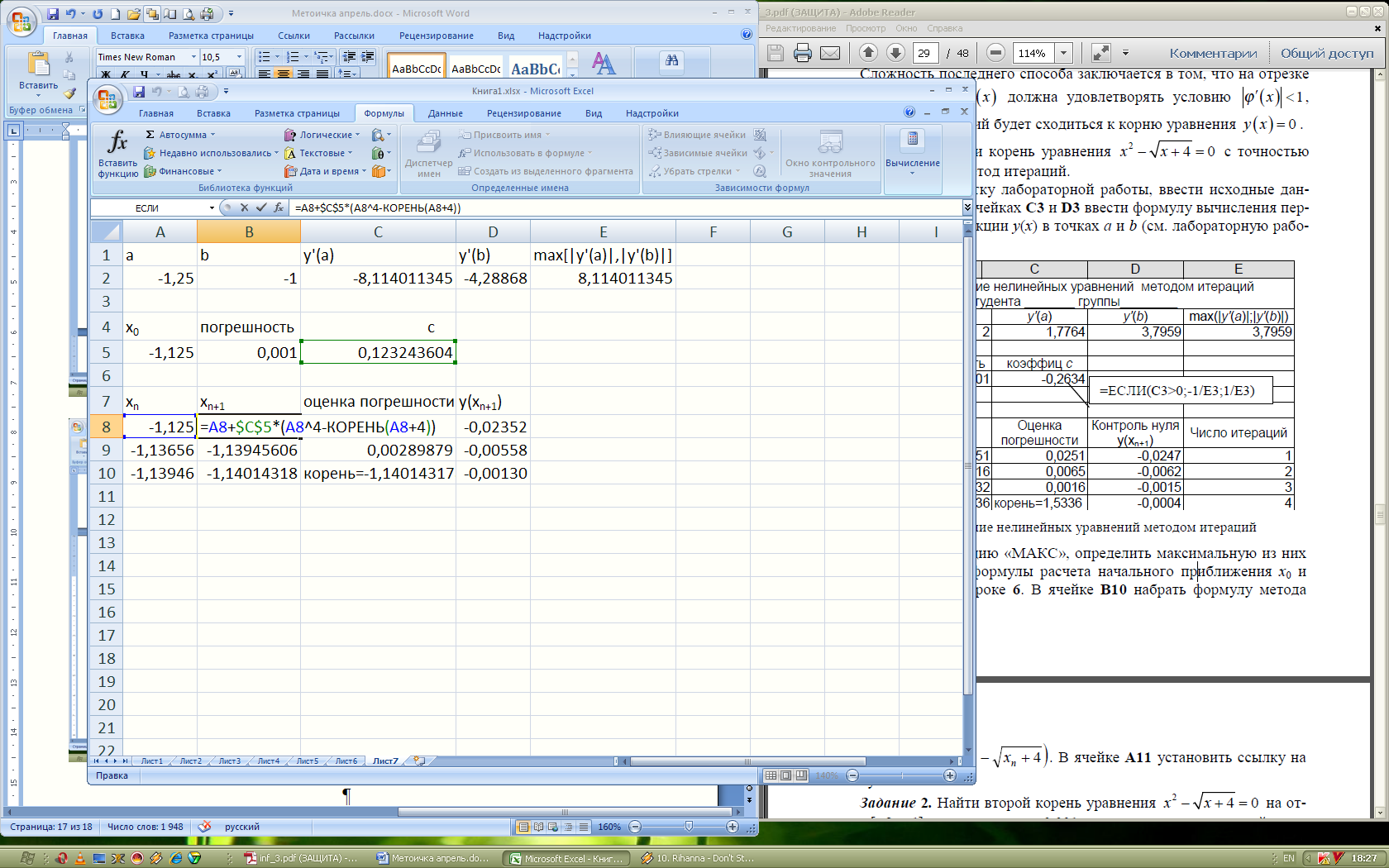Switch to Excel Рецензирование tab
Image resolution: width=1389 pixels, height=868 pixels.
tap(523, 113)
